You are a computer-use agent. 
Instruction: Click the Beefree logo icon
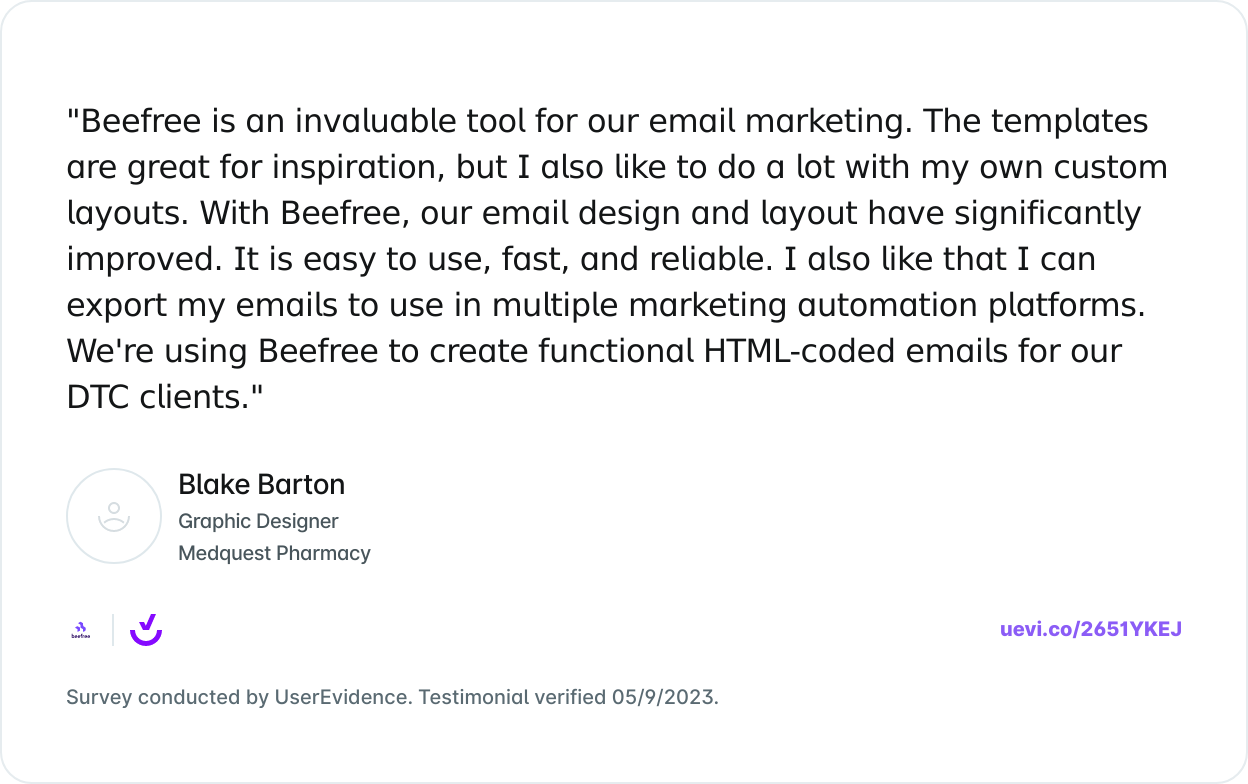click(x=80, y=630)
